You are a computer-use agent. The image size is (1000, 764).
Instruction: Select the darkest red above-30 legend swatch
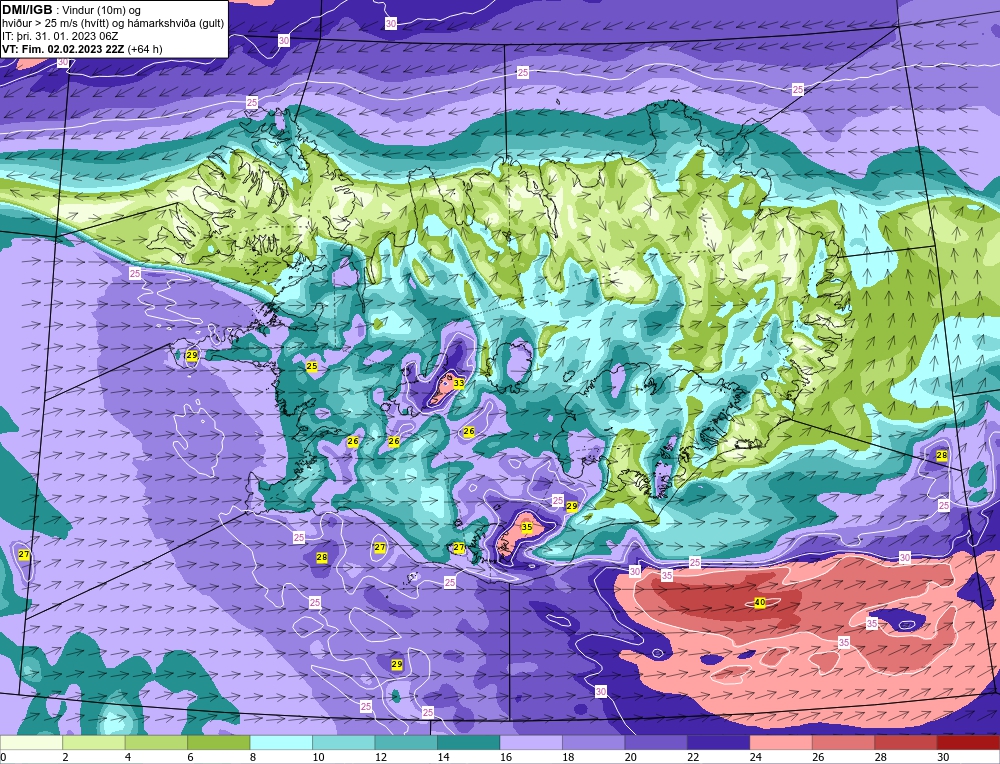point(969,742)
